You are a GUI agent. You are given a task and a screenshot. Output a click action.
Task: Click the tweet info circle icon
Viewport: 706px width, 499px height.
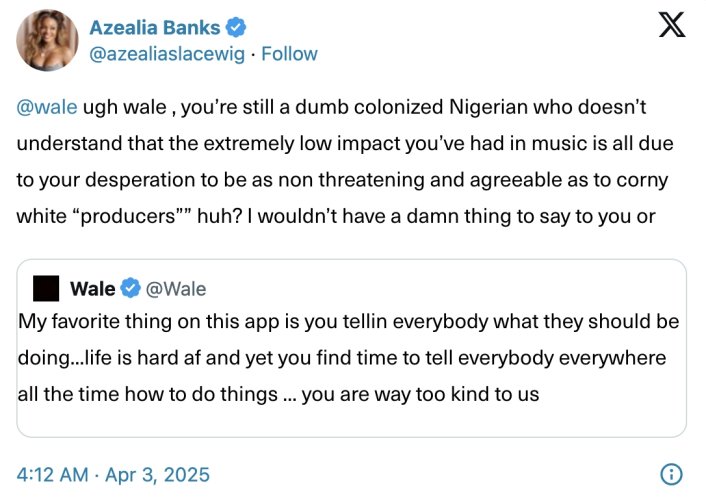[673, 473]
